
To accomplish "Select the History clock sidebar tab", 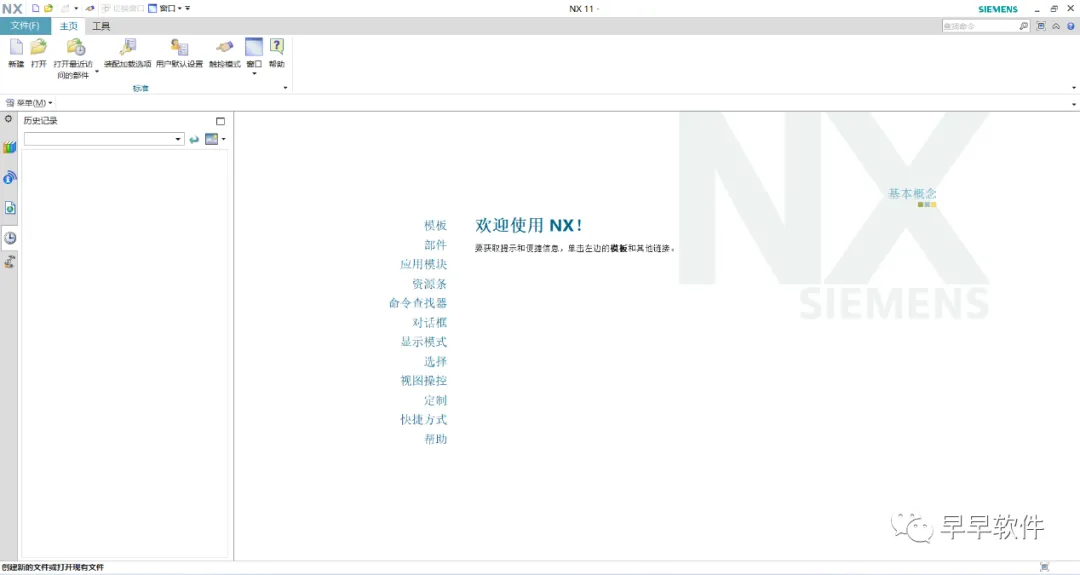I will pyautogui.click(x=10, y=238).
